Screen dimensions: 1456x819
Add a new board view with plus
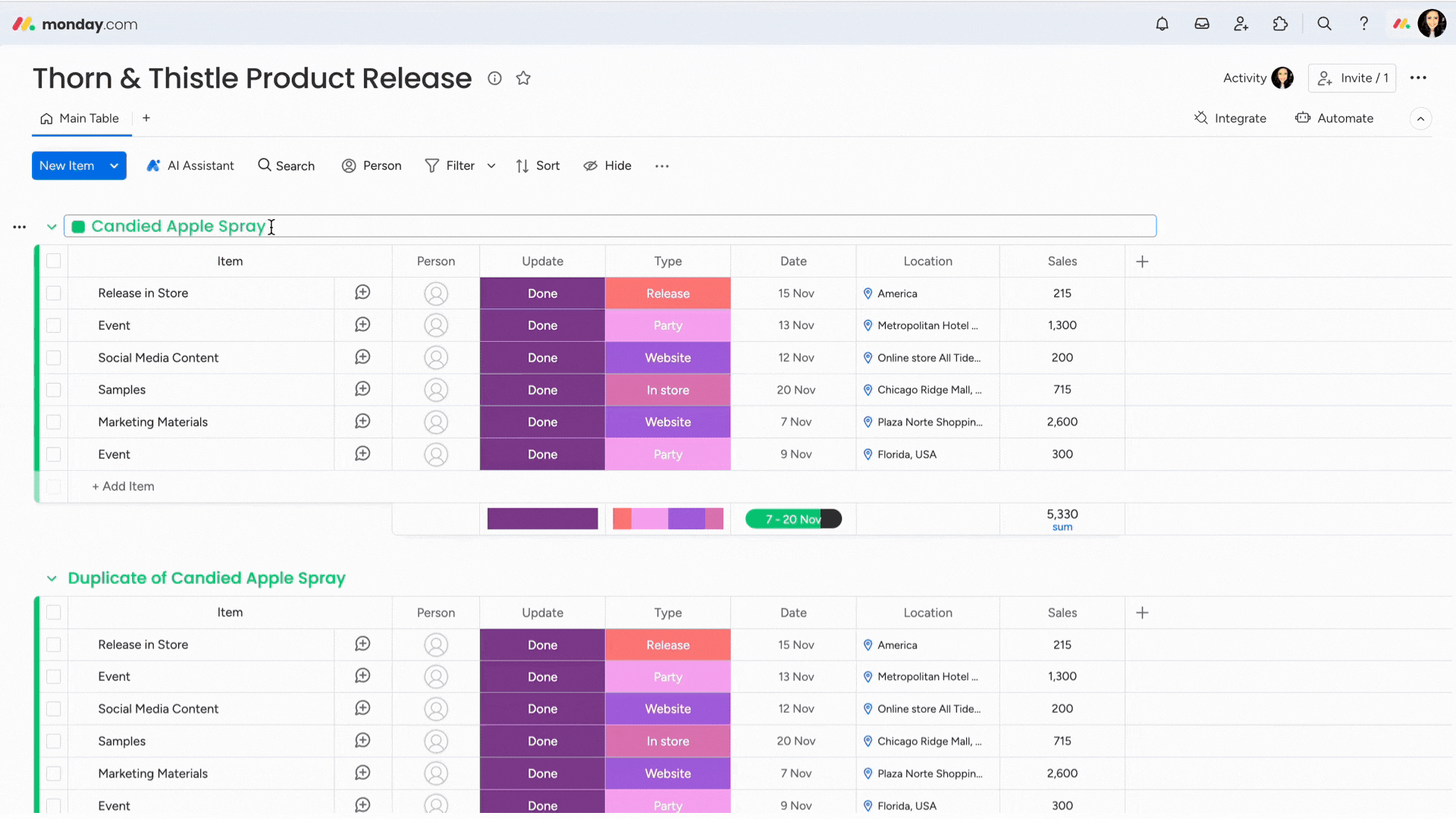[146, 118]
